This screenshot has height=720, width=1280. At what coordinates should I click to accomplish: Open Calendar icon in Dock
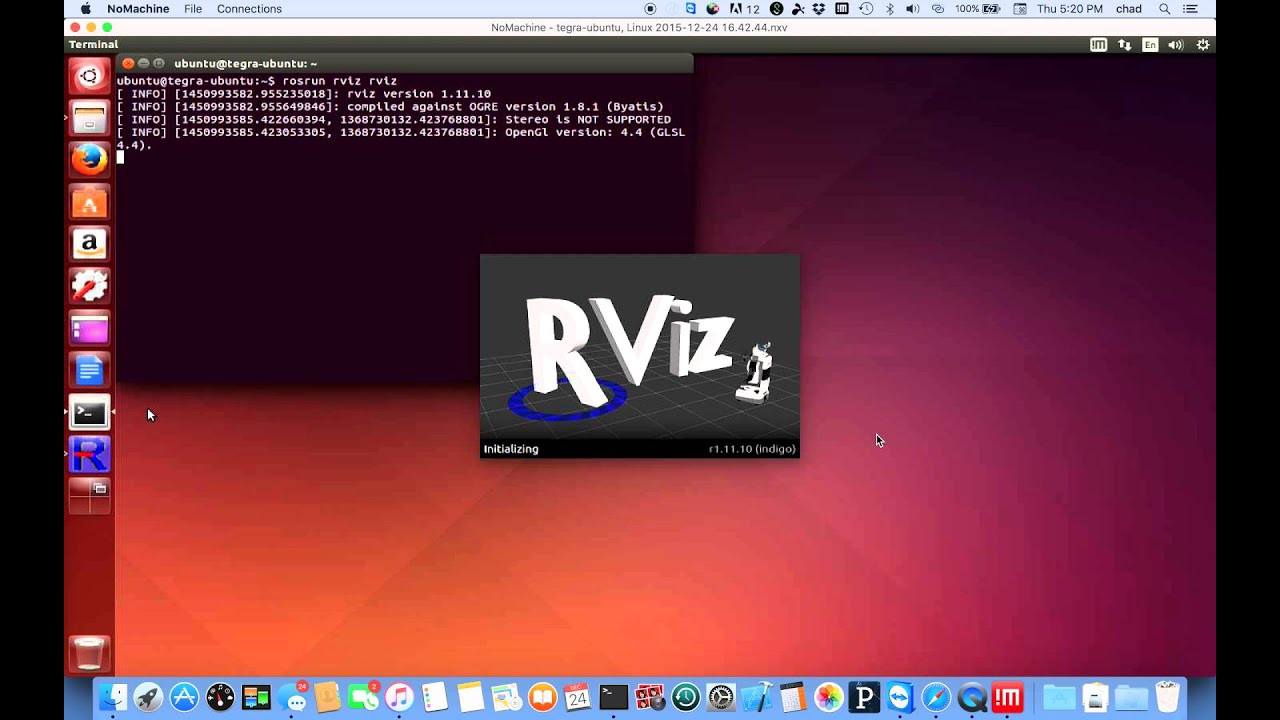(x=577, y=697)
